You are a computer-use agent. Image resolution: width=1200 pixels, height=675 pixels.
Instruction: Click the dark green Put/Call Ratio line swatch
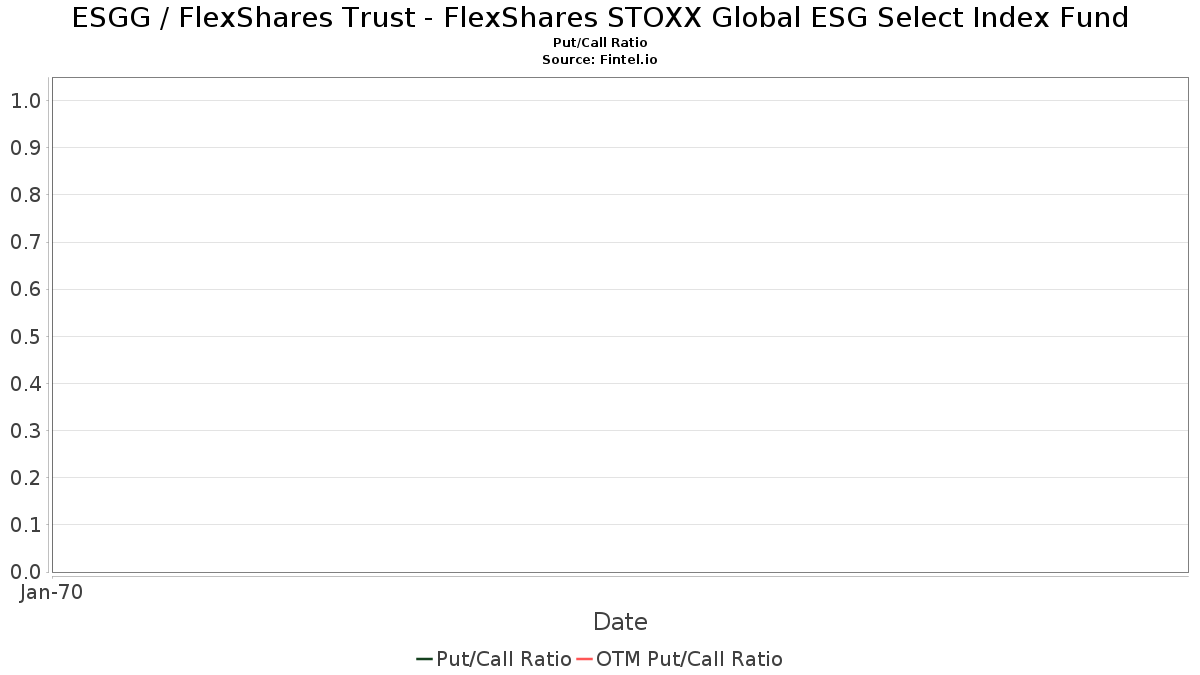[x=425, y=659]
